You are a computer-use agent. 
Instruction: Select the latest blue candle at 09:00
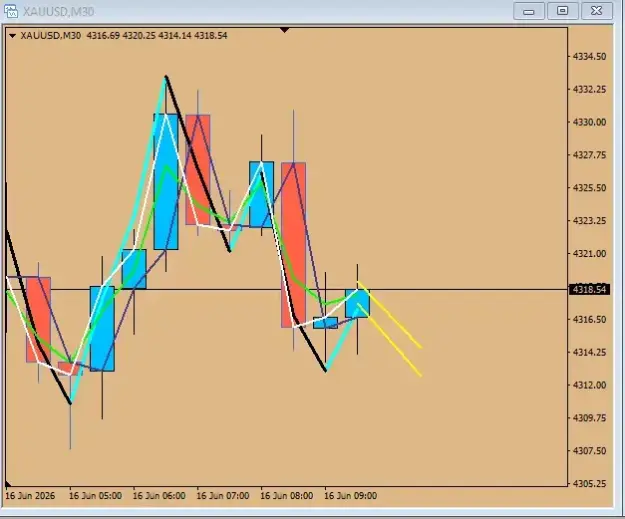(x=358, y=303)
